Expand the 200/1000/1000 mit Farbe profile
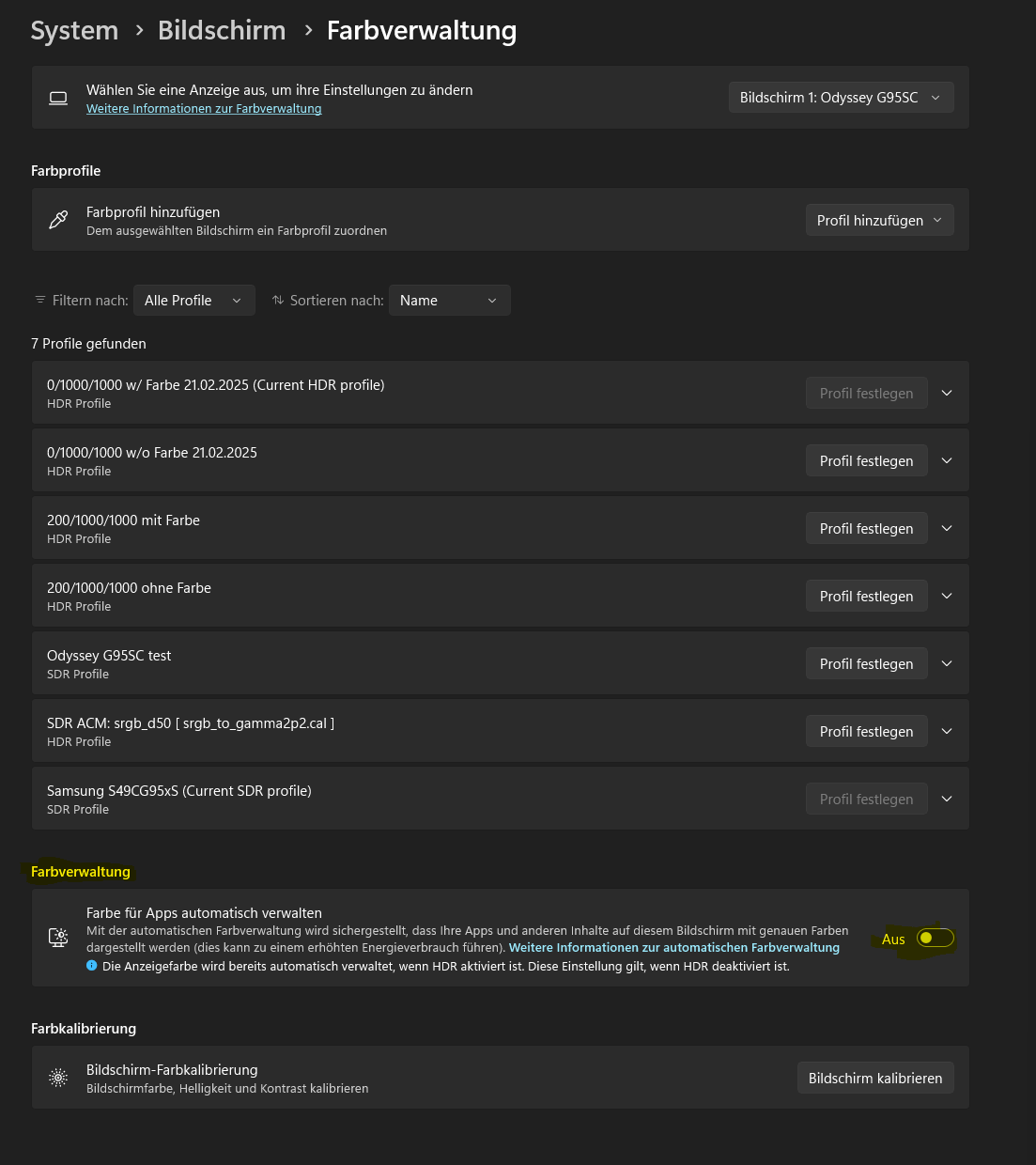The height and width of the screenshot is (1165, 1036). click(947, 528)
